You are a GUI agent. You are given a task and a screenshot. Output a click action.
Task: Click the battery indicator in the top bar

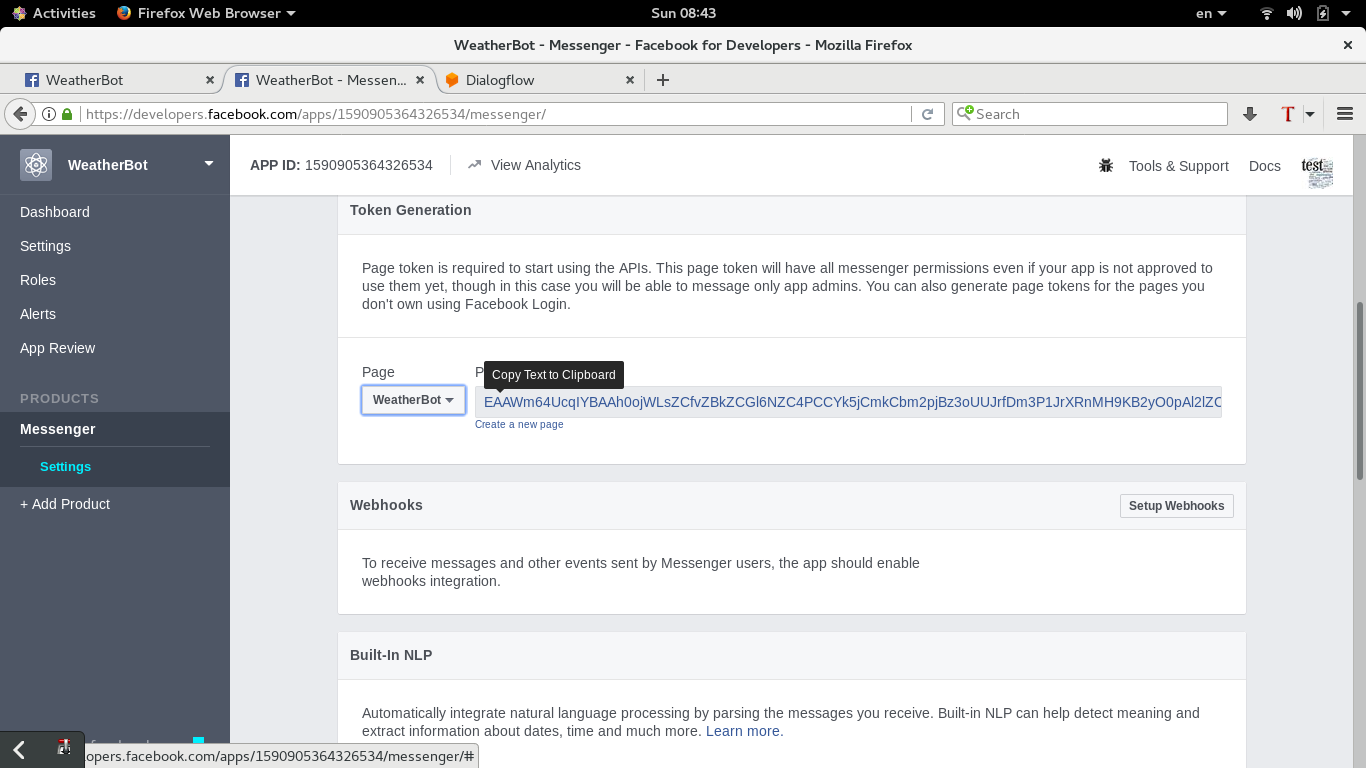(x=1323, y=13)
